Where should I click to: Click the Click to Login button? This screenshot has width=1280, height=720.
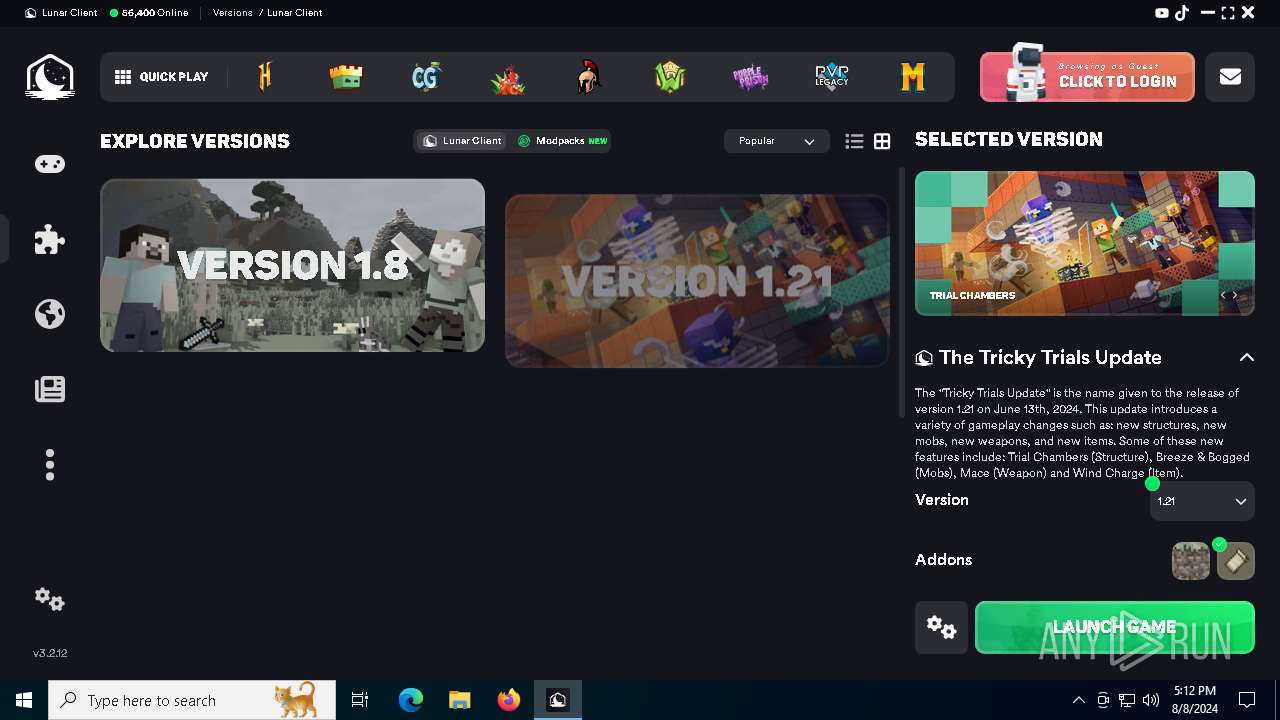click(x=1087, y=77)
